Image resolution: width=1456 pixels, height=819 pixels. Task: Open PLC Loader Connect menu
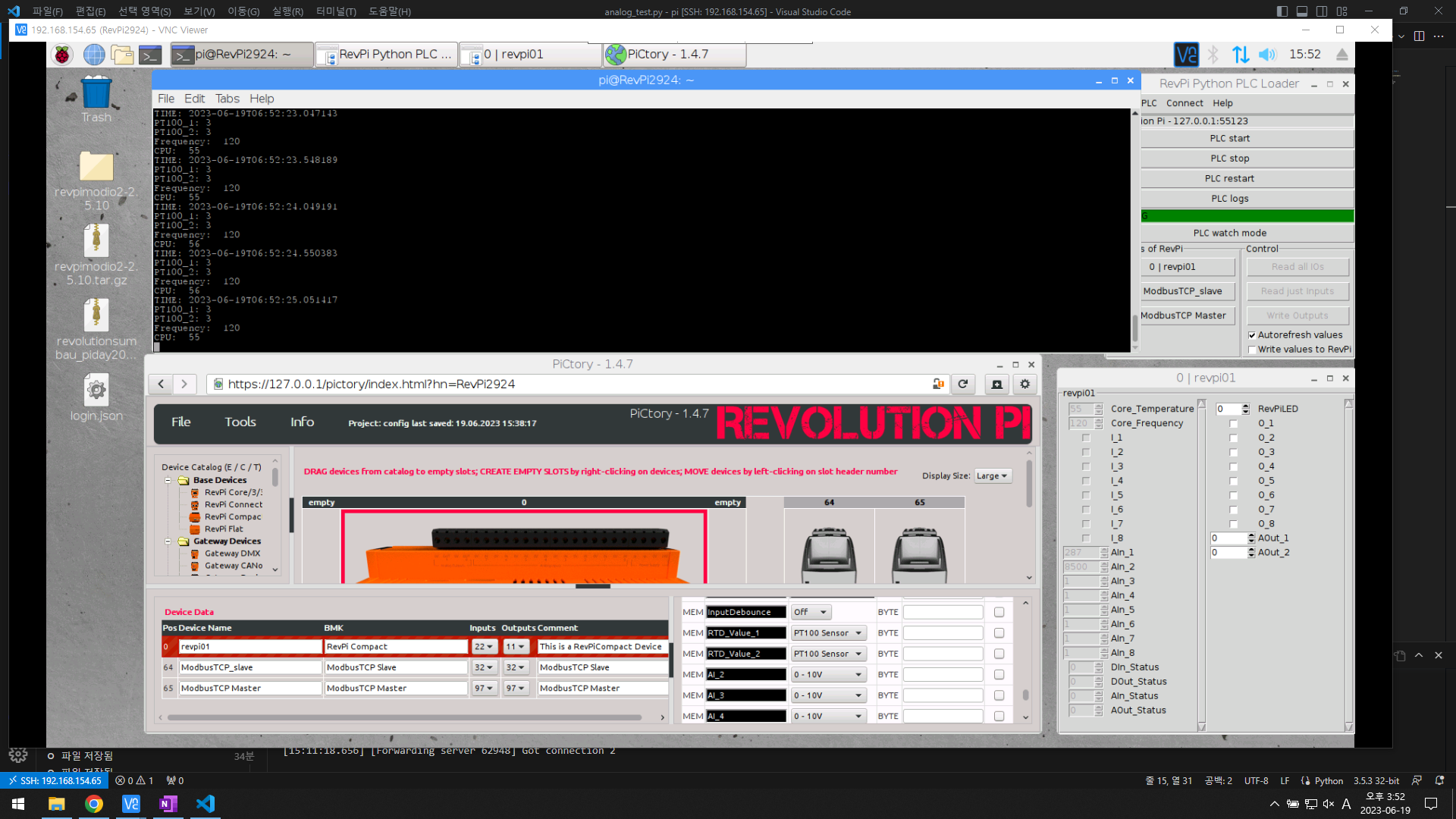[1185, 103]
